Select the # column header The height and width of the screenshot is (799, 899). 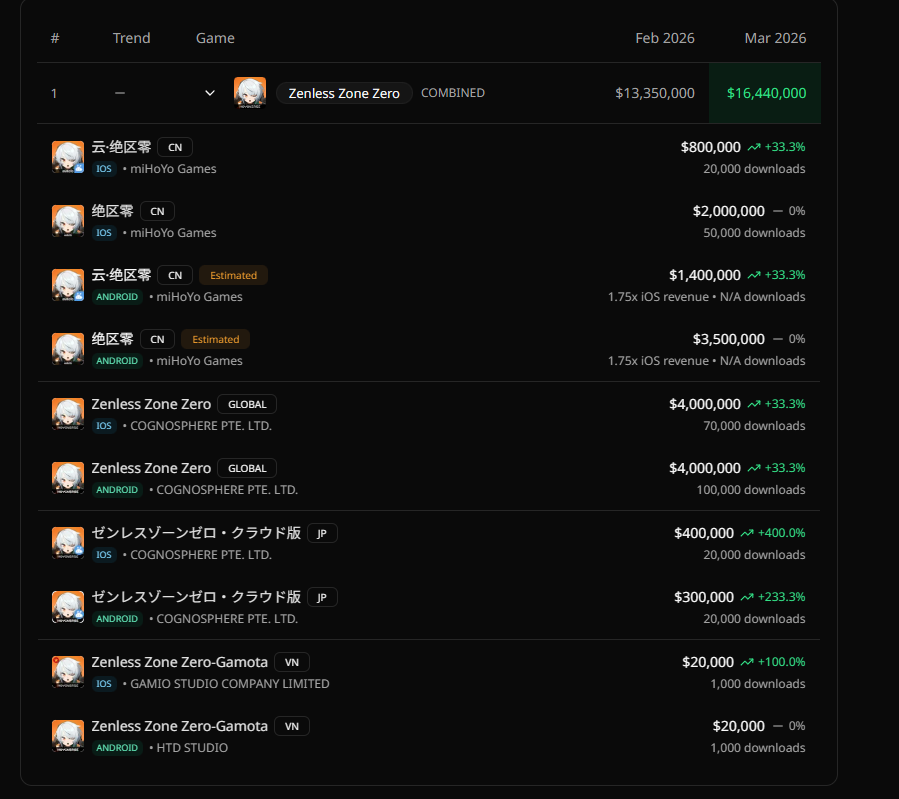pos(55,38)
